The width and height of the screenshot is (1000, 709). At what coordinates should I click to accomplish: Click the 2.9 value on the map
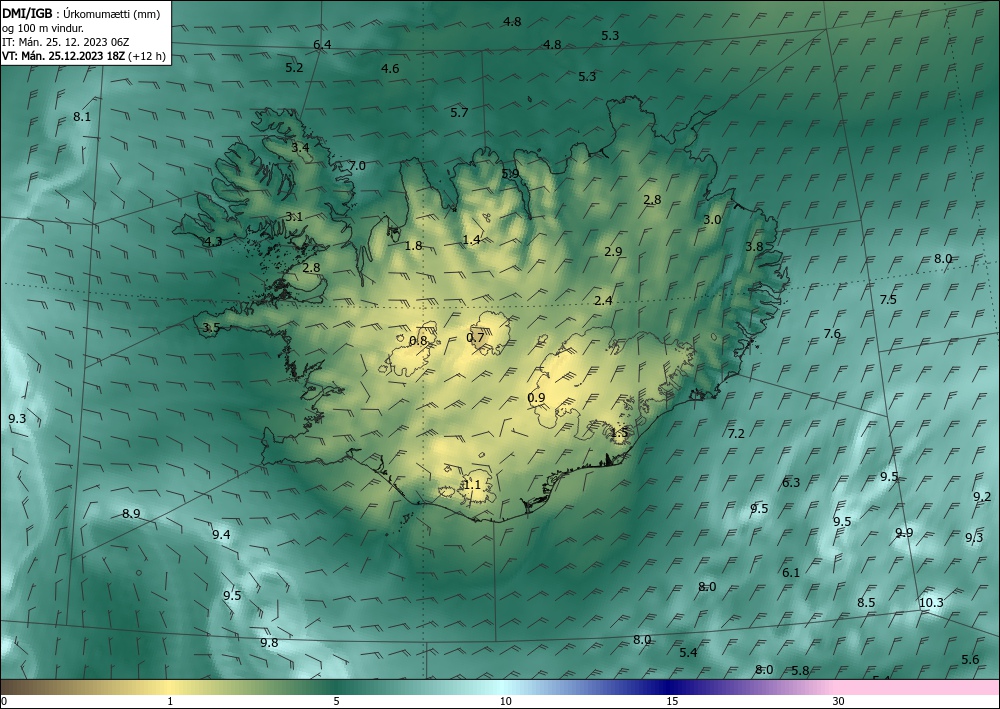tap(613, 252)
